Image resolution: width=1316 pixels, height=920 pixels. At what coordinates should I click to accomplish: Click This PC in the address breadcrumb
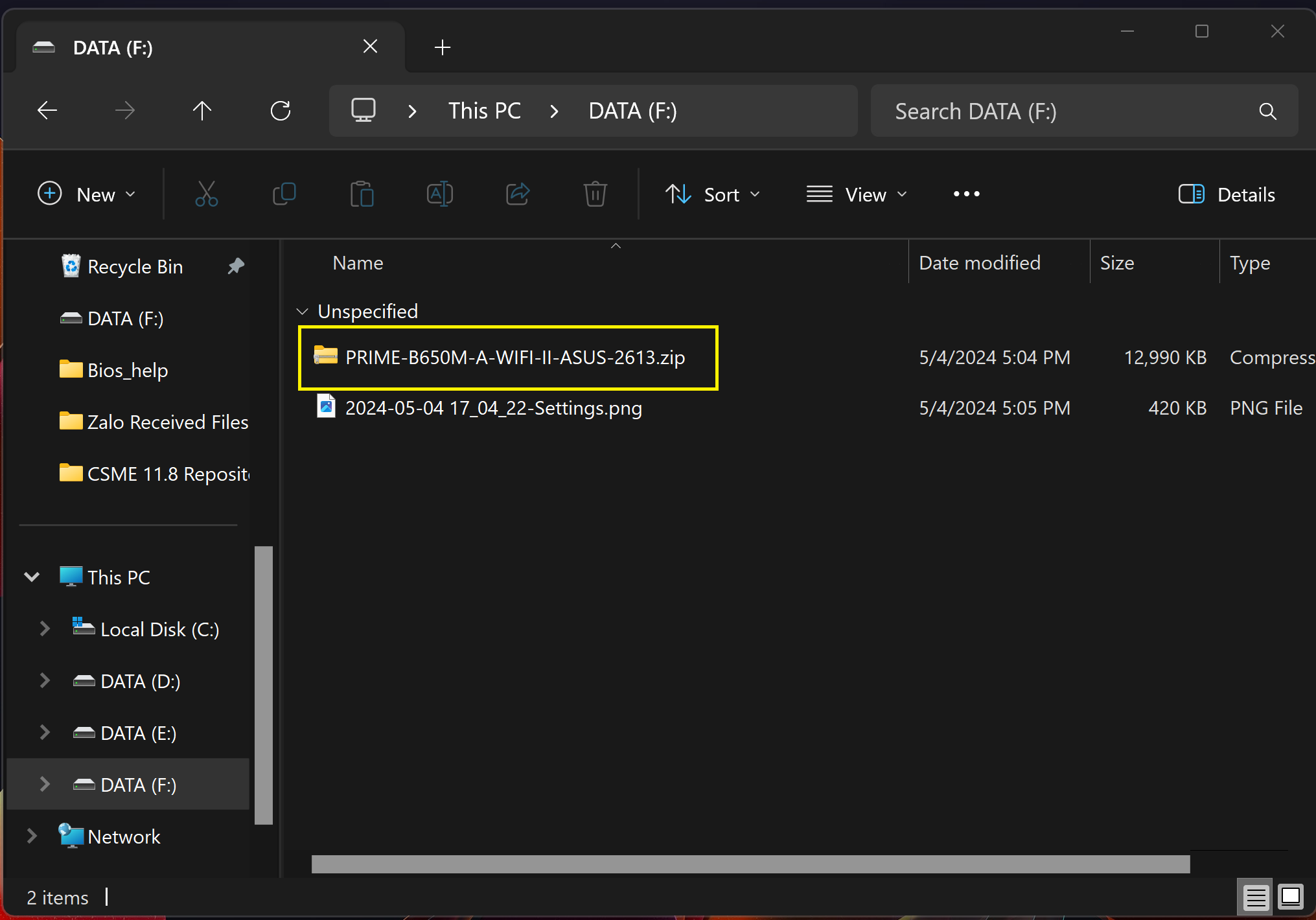[484, 111]
